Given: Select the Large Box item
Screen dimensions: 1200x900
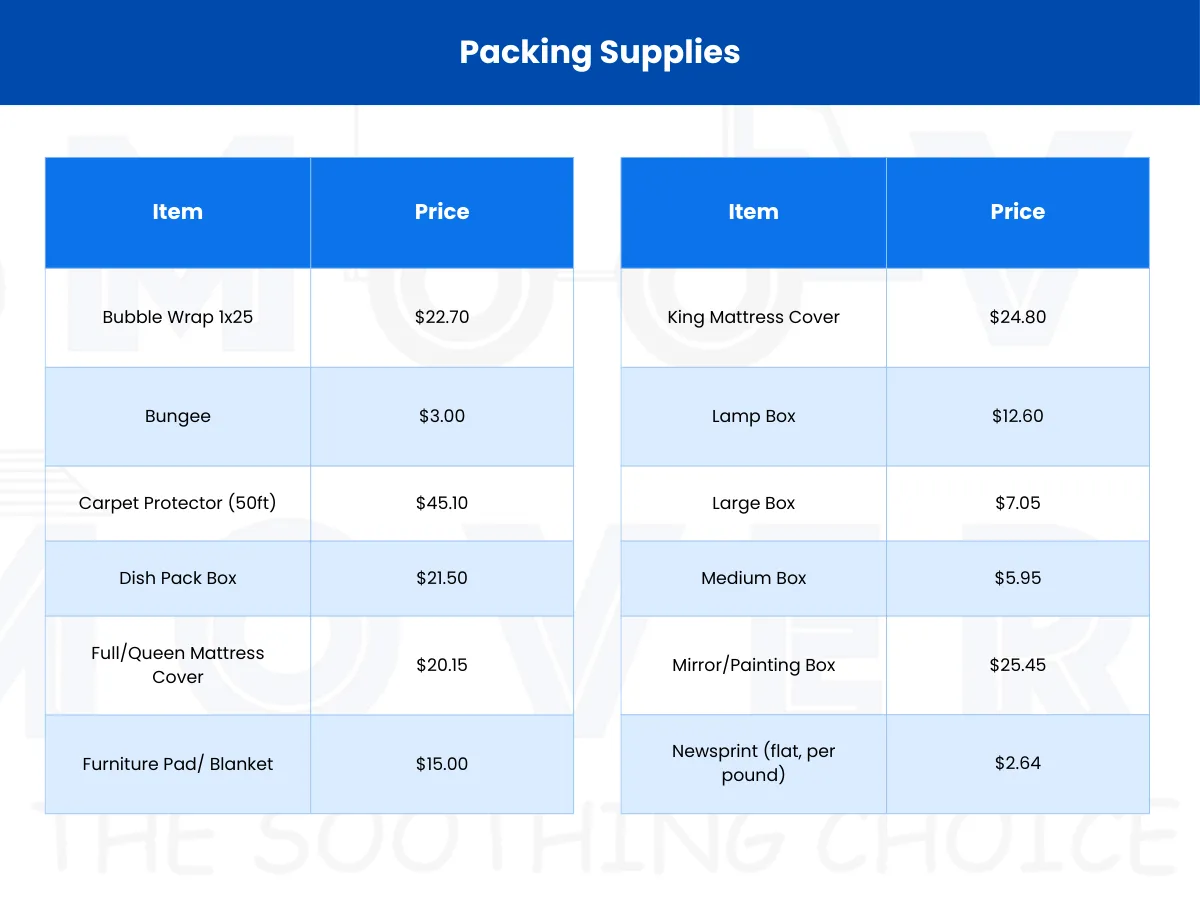Looking at the screenshot, I should click(753, 503).
